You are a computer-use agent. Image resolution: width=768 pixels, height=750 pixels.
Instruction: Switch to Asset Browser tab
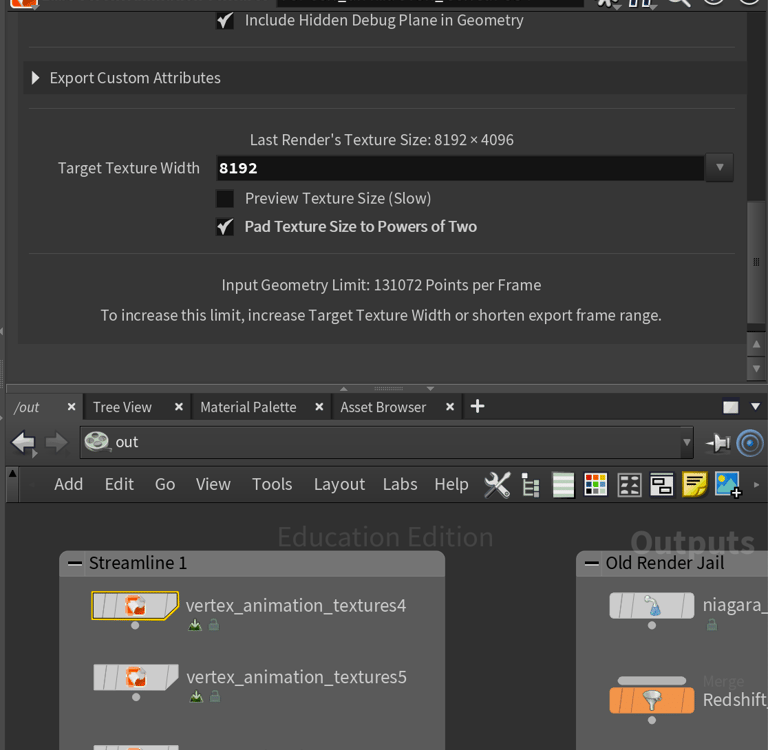click(383, 407)
